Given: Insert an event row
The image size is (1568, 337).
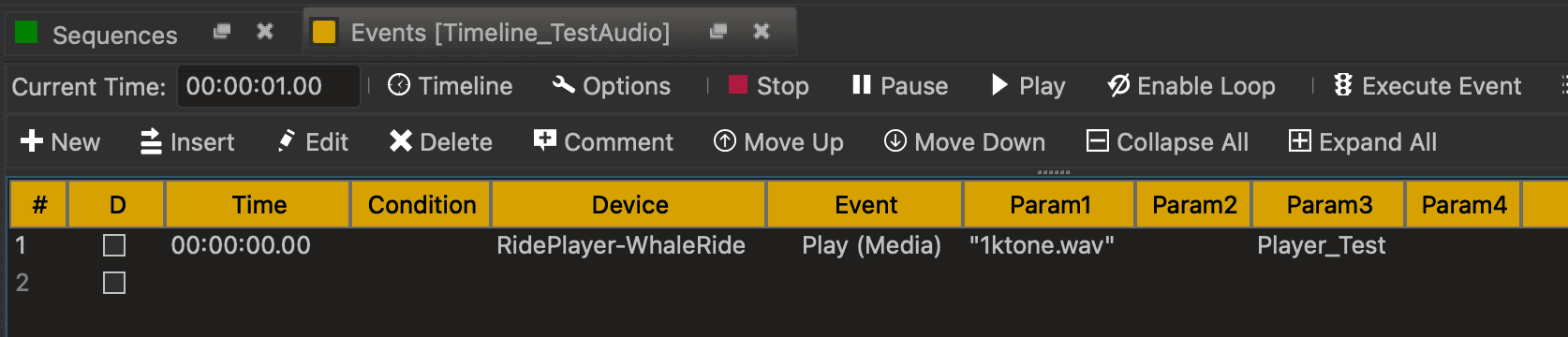Looking at the screenshot, I should [x=187, y=142].
